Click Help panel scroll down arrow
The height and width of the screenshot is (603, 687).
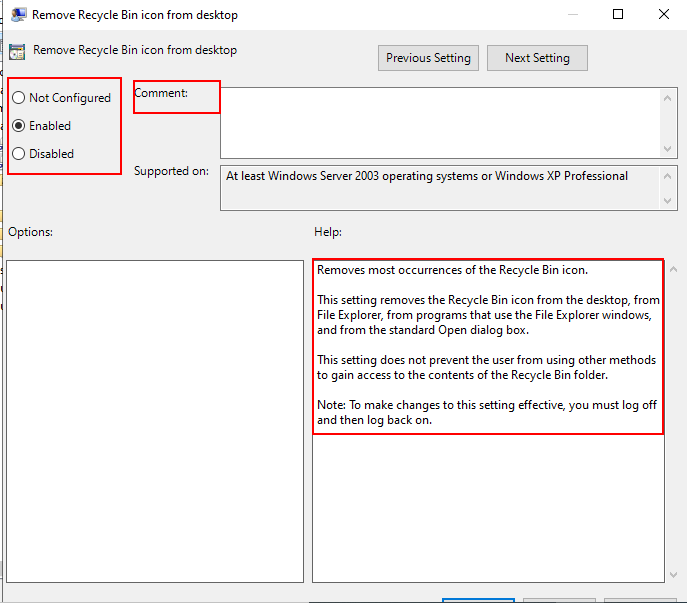(673, 575)
